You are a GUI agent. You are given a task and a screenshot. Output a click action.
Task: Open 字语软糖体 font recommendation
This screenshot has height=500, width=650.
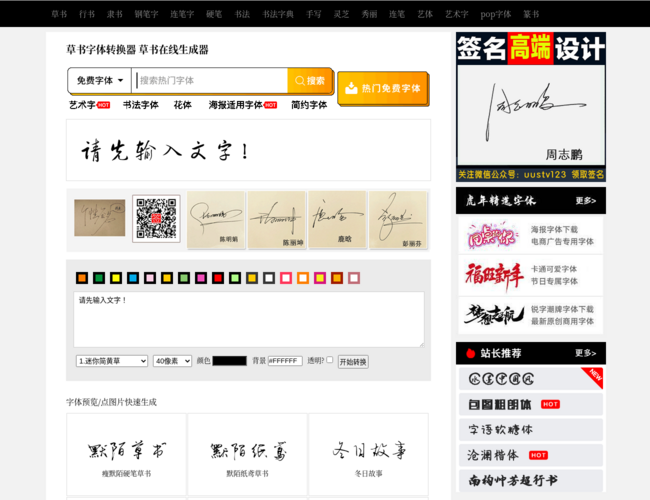[531, 430]
